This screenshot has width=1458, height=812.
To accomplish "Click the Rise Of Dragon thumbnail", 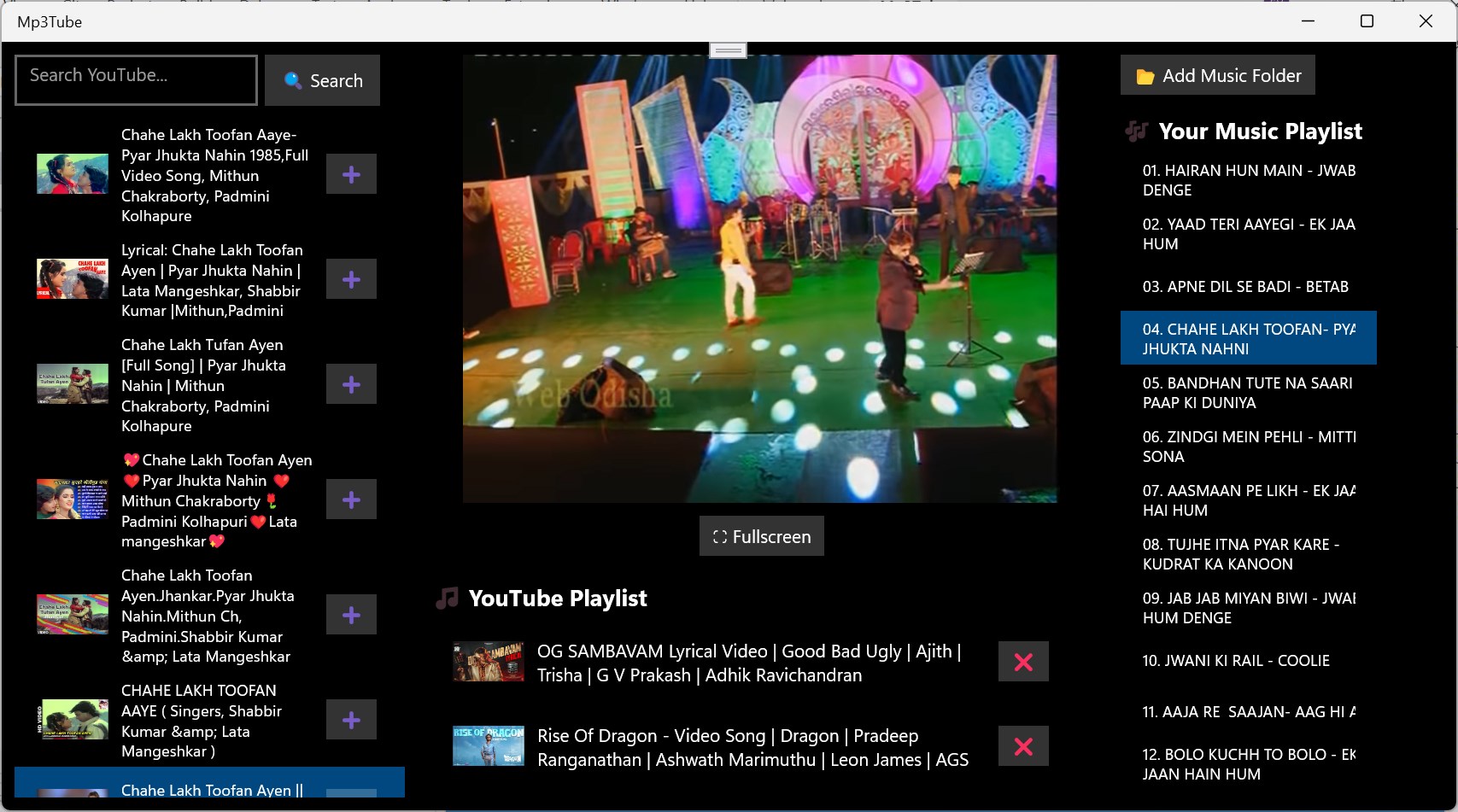I will pyautogui.click(x=488, y=746).
